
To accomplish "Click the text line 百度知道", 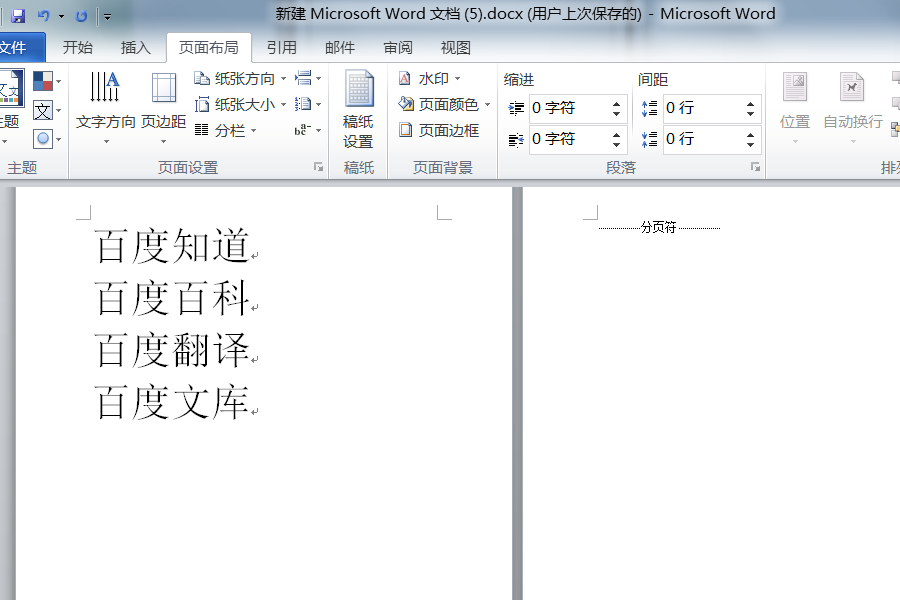I will pyautogui.click(x=172, y=246).
